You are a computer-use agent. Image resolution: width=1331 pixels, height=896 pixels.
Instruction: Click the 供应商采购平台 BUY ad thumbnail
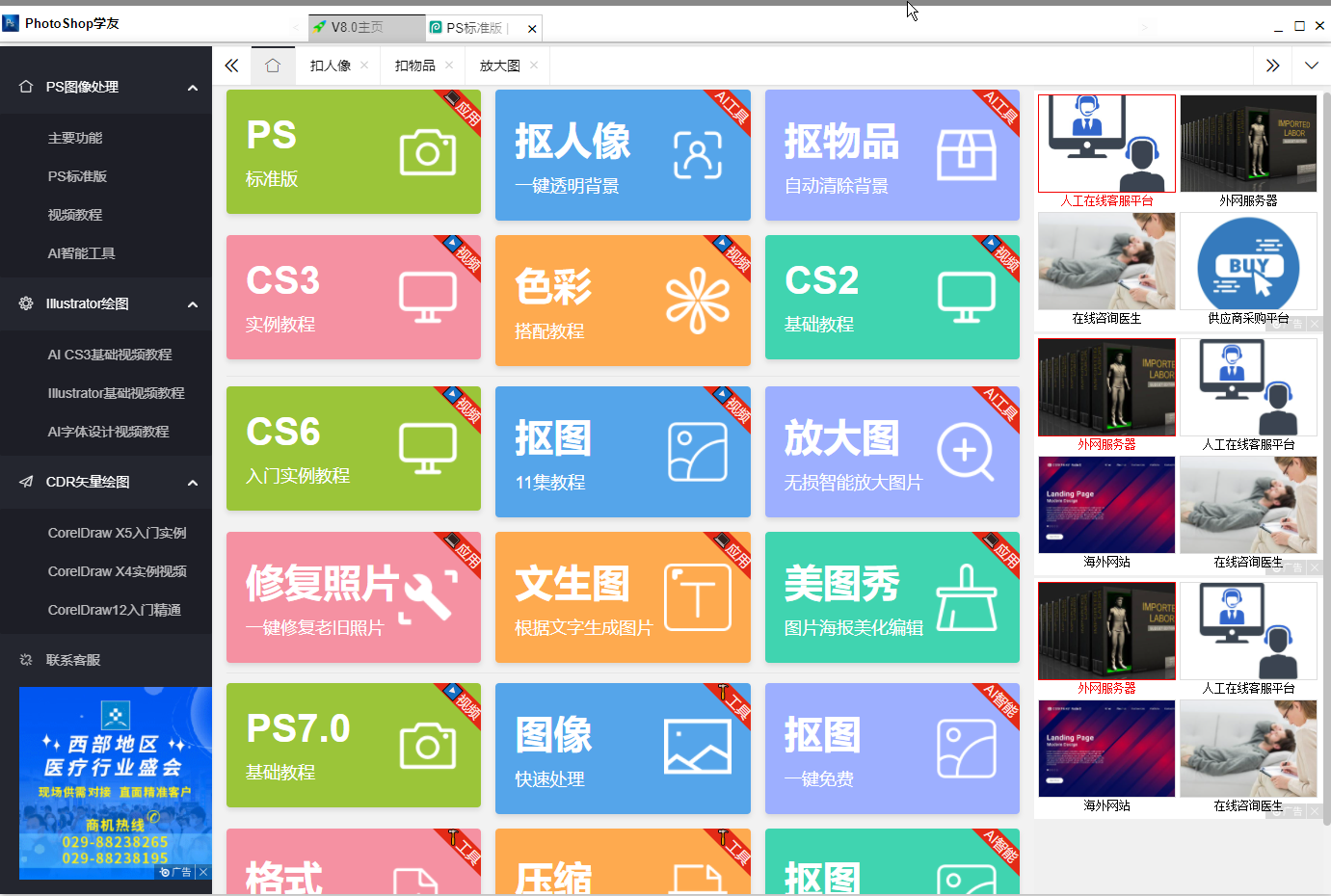pos(1248,262)
